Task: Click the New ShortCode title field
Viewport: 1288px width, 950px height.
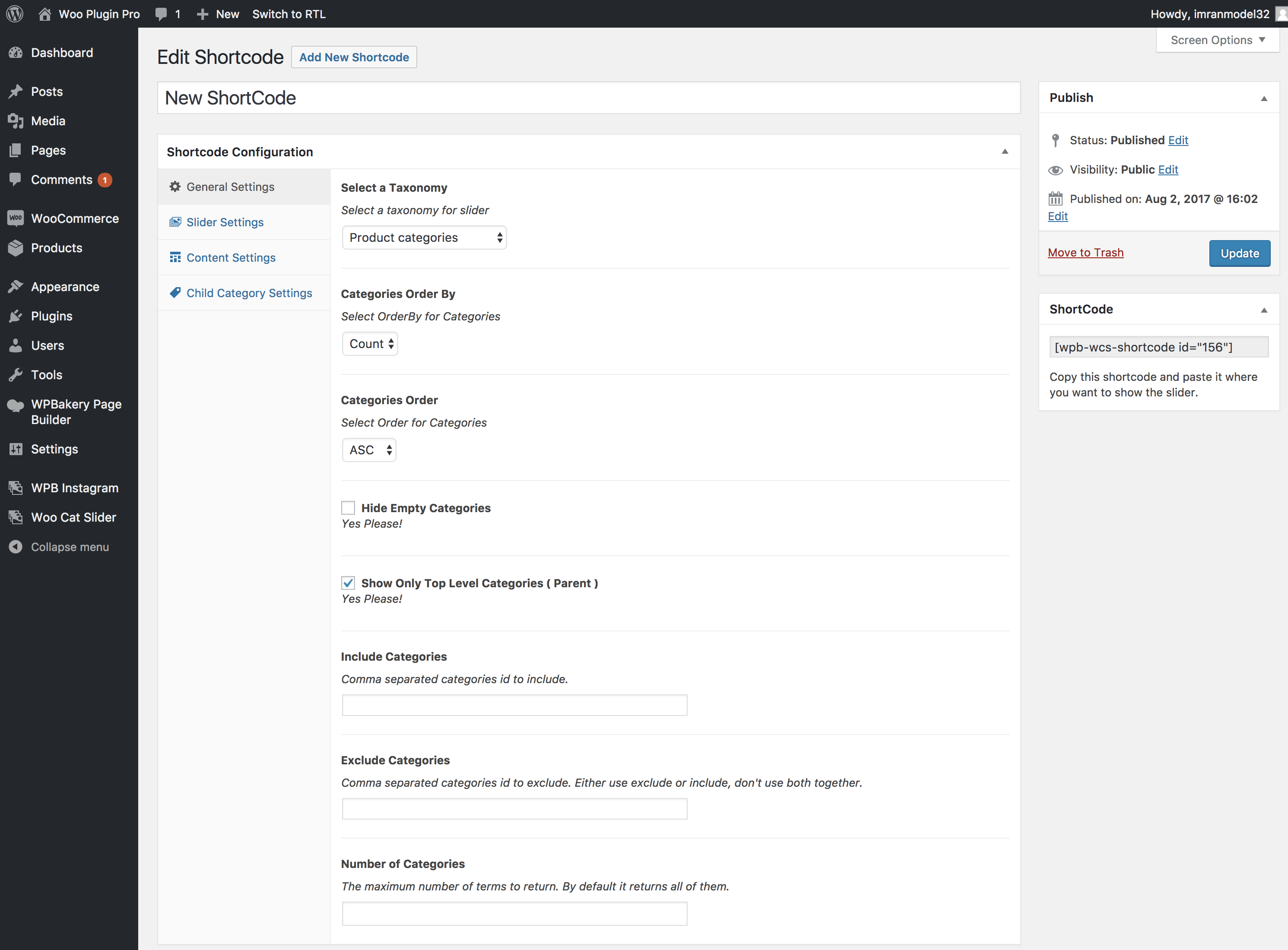Action: click(589, 98)
